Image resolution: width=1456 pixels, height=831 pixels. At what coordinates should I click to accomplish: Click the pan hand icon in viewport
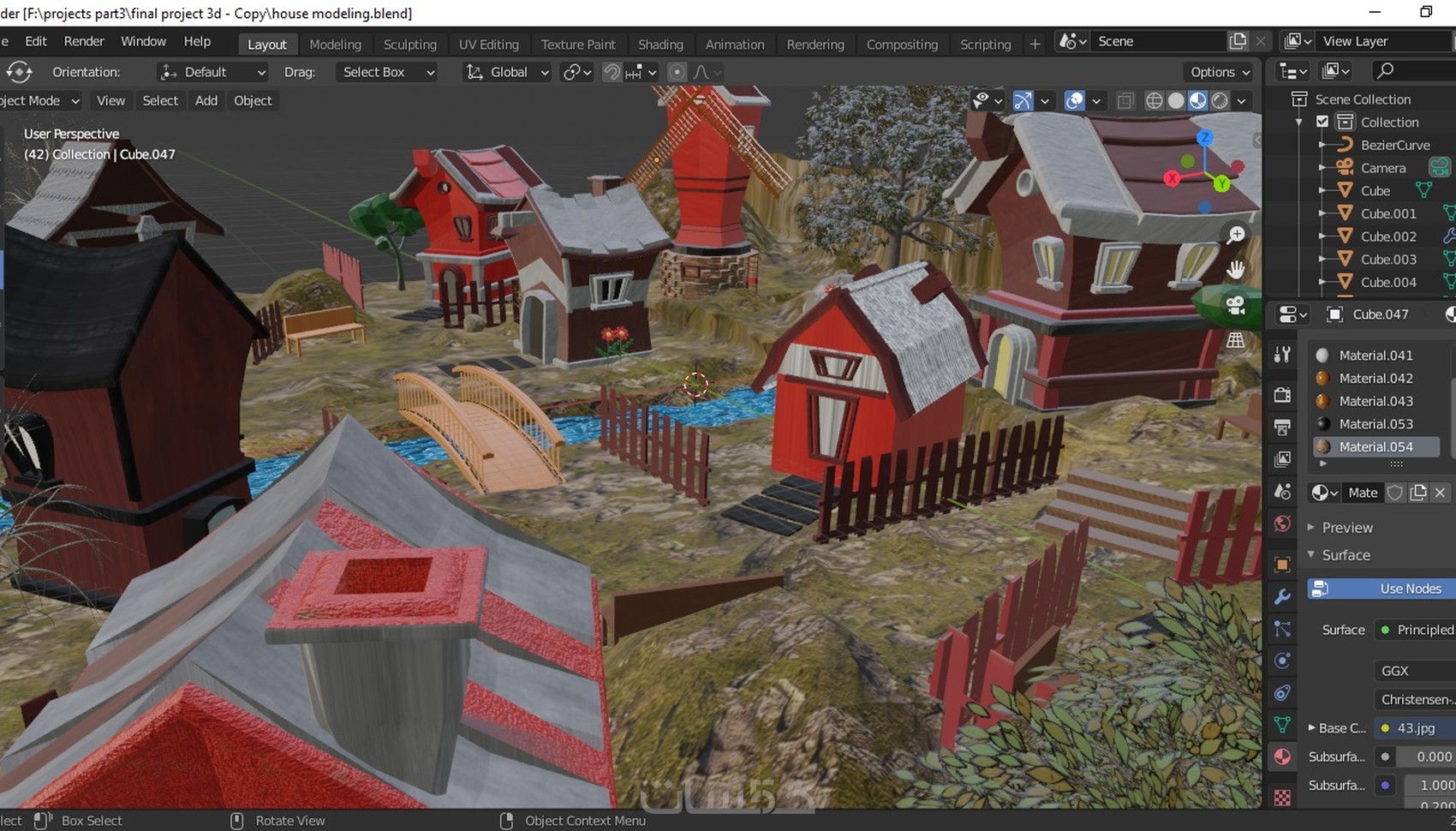coord(1235,270)
